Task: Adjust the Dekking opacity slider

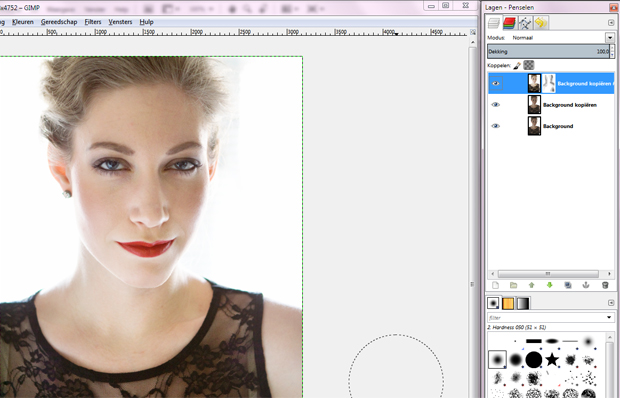Action: click(x=548, y=51)
